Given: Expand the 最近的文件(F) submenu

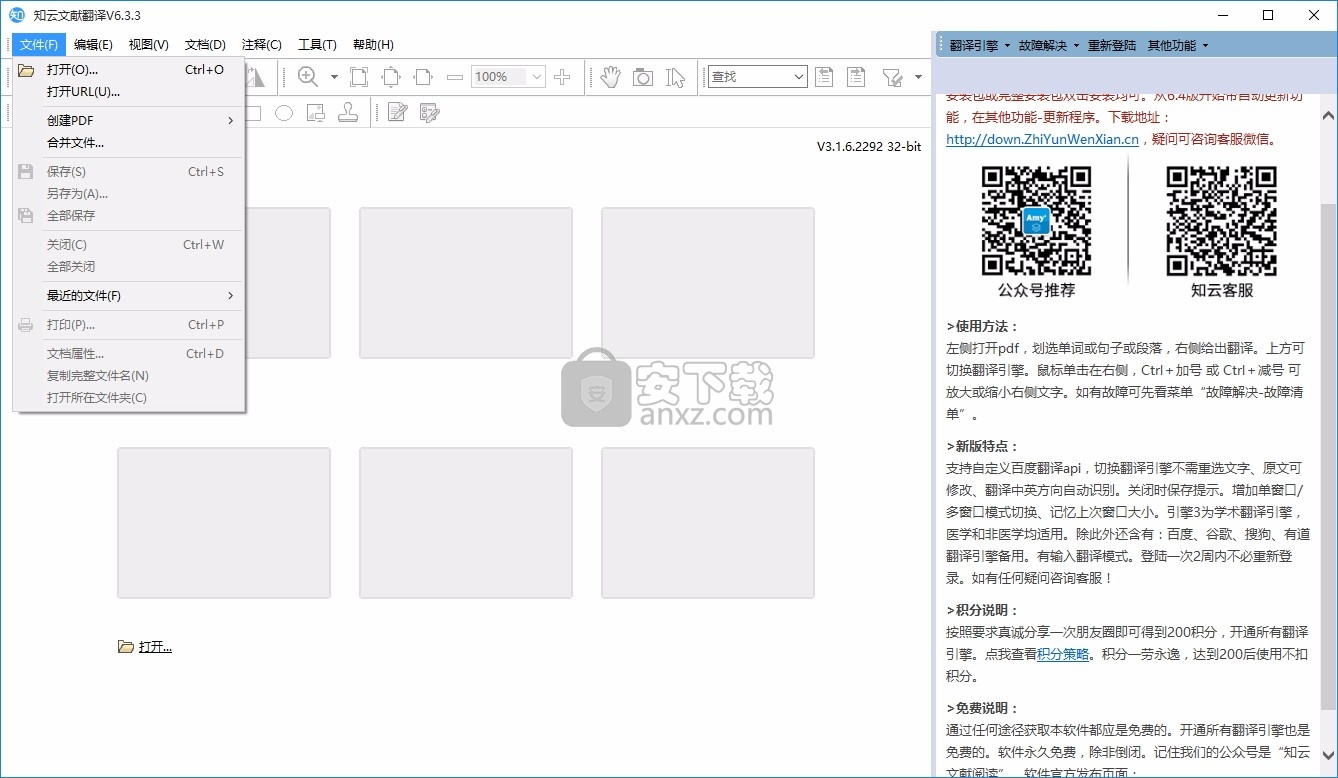Looking at the screenshot, I should [129, 296].
